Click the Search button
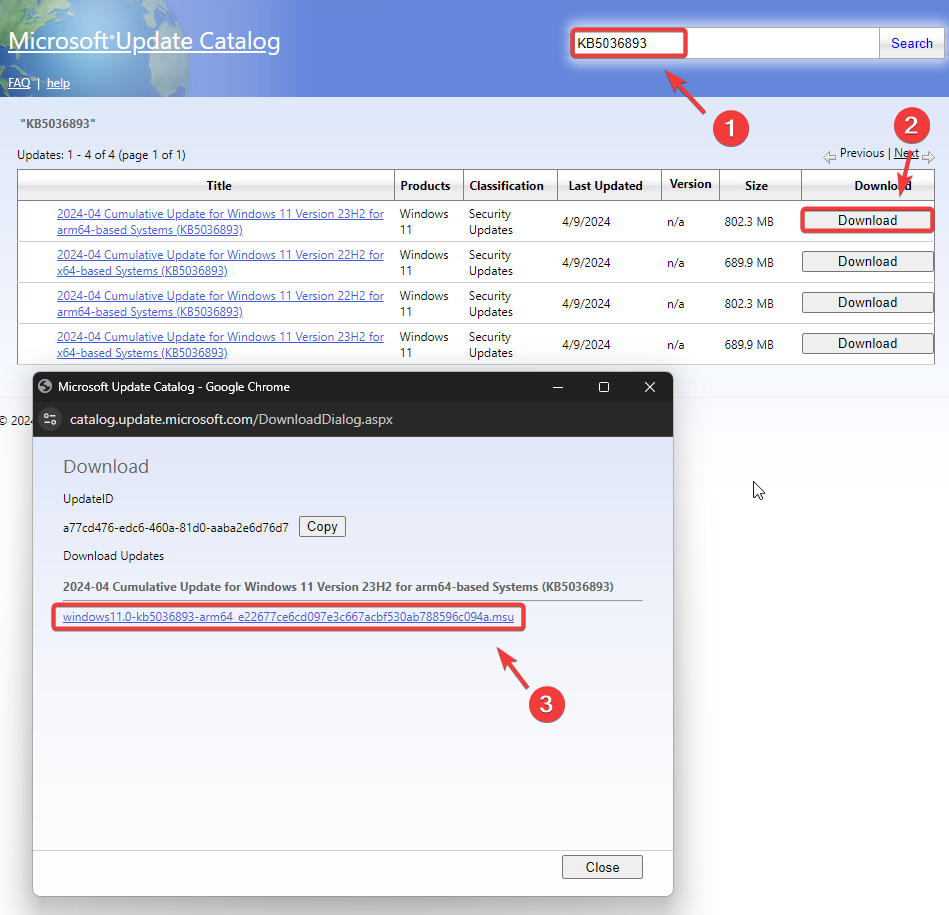Viewport: 949px width, 915px height. [911, 44]
